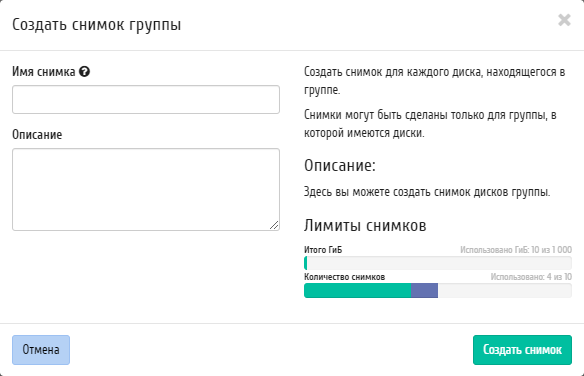Image resolution: width=584 pixels, height=376 pixels.
Task: Click the Лимиты снимков heading
Action: point(365,226)
